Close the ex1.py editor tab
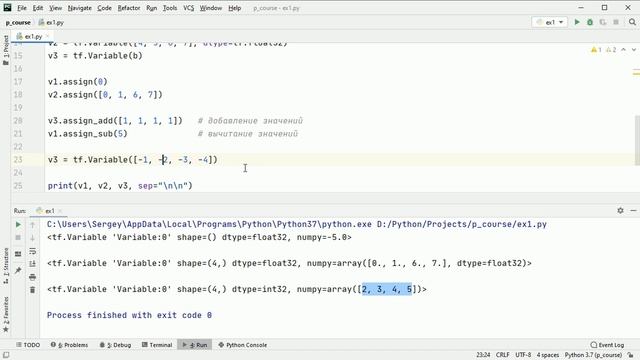Image resolution: width=640 pixels, height=360 pixels. coord(47,36)
